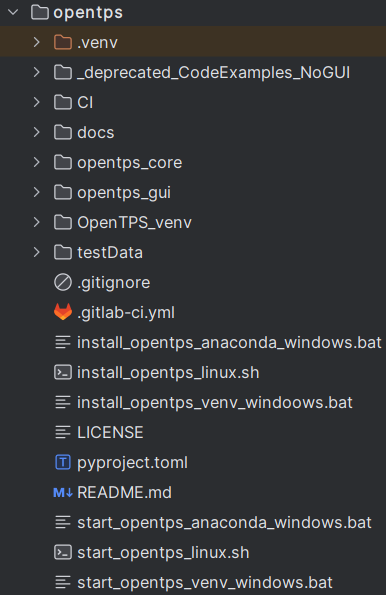Click the gitignore circle-slash file icon
The image size is (386, 595).
pyautogui.click(x=63, y=282)
